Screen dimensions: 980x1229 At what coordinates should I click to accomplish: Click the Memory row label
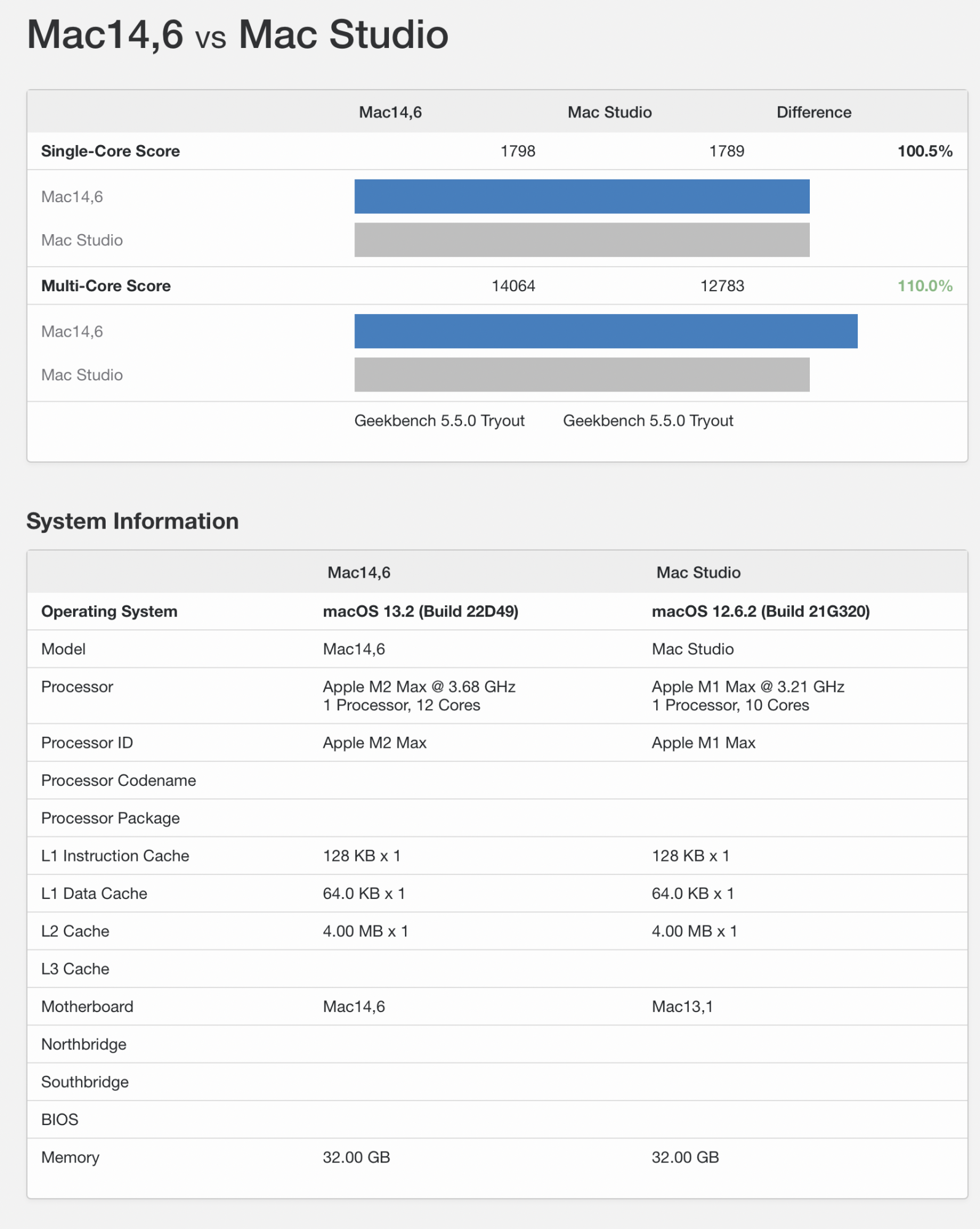(x=70, y=1157)
